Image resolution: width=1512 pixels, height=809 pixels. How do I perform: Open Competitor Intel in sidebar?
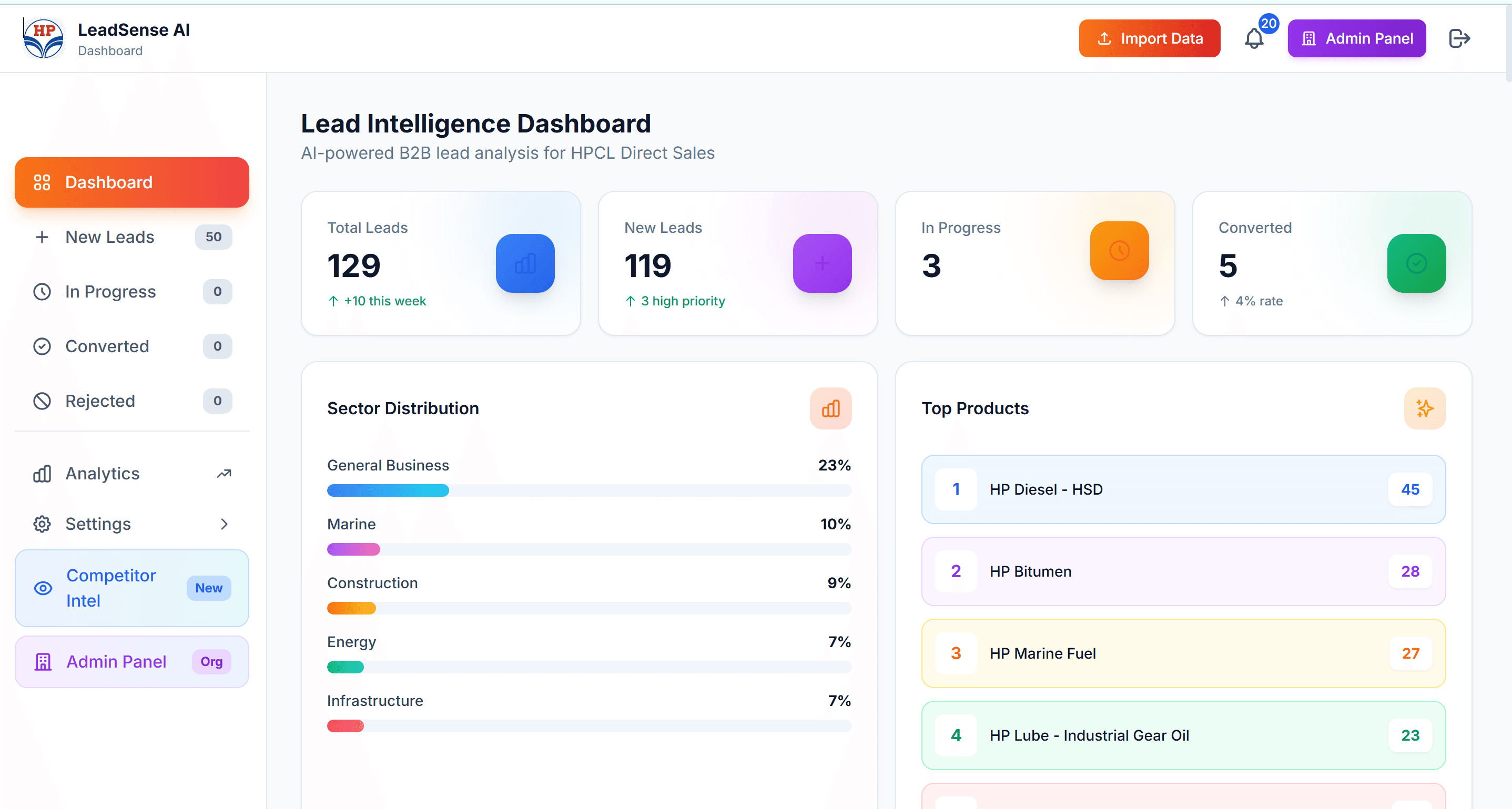131,588
